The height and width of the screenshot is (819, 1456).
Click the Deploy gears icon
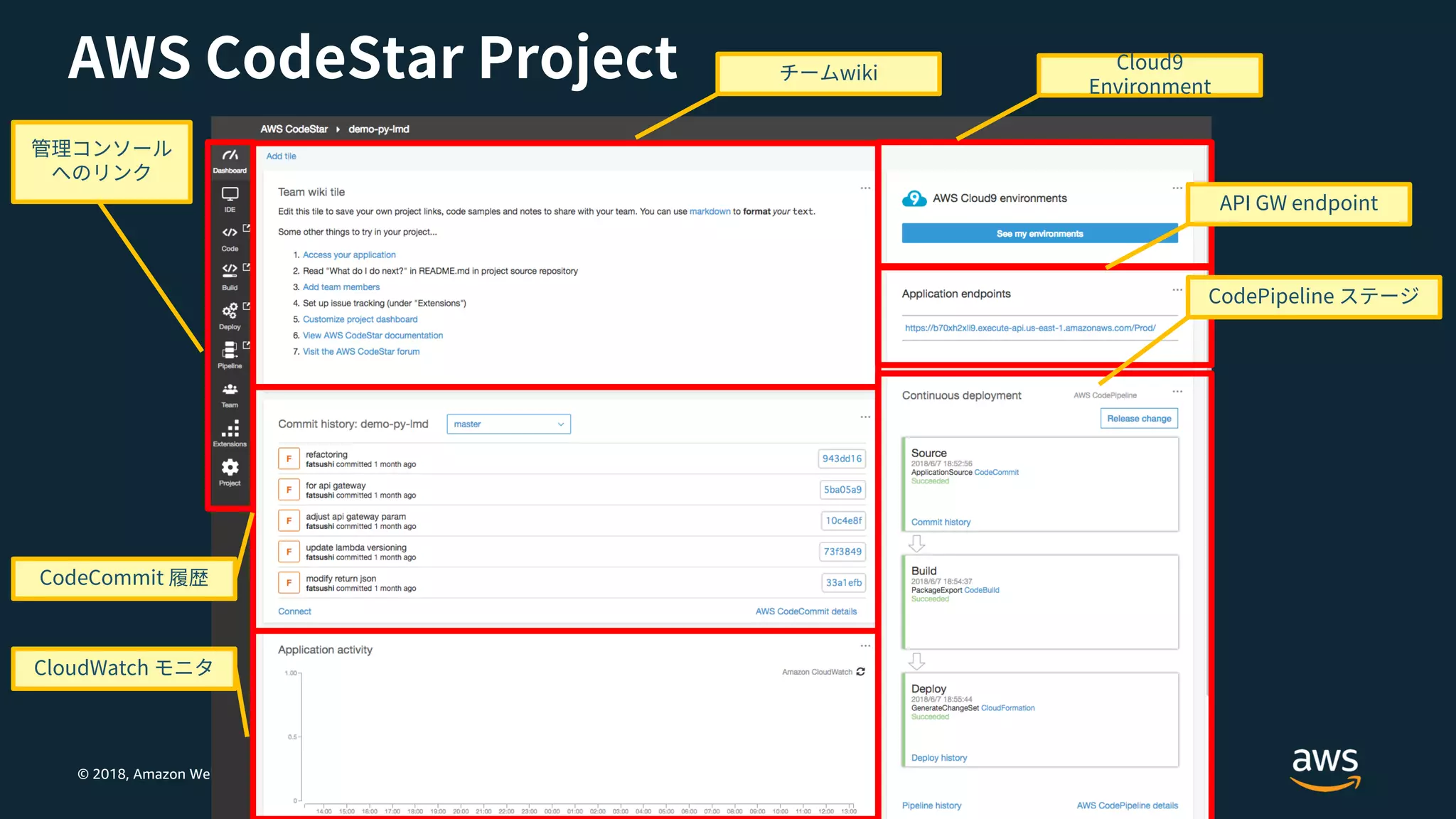click(230, 311)
